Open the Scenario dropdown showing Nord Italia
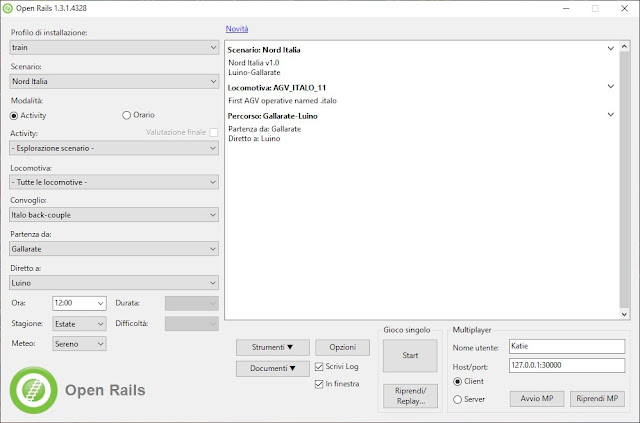Screen dimensions: 640x423 click(x=114, y=81)
